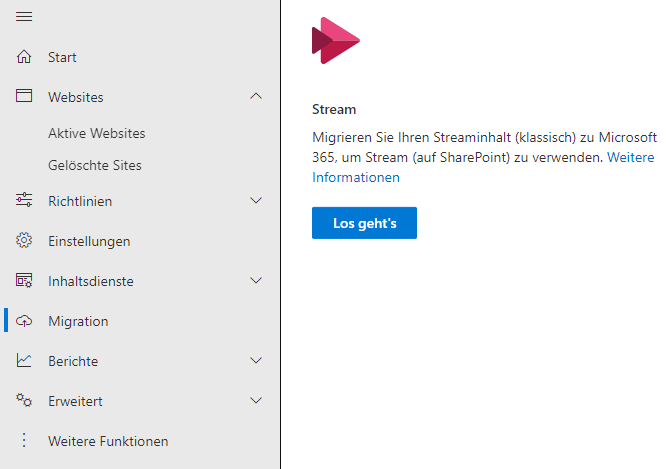Click the Erweitert gears icon
The width and height of the screenshot is (666, 469).
24,400
